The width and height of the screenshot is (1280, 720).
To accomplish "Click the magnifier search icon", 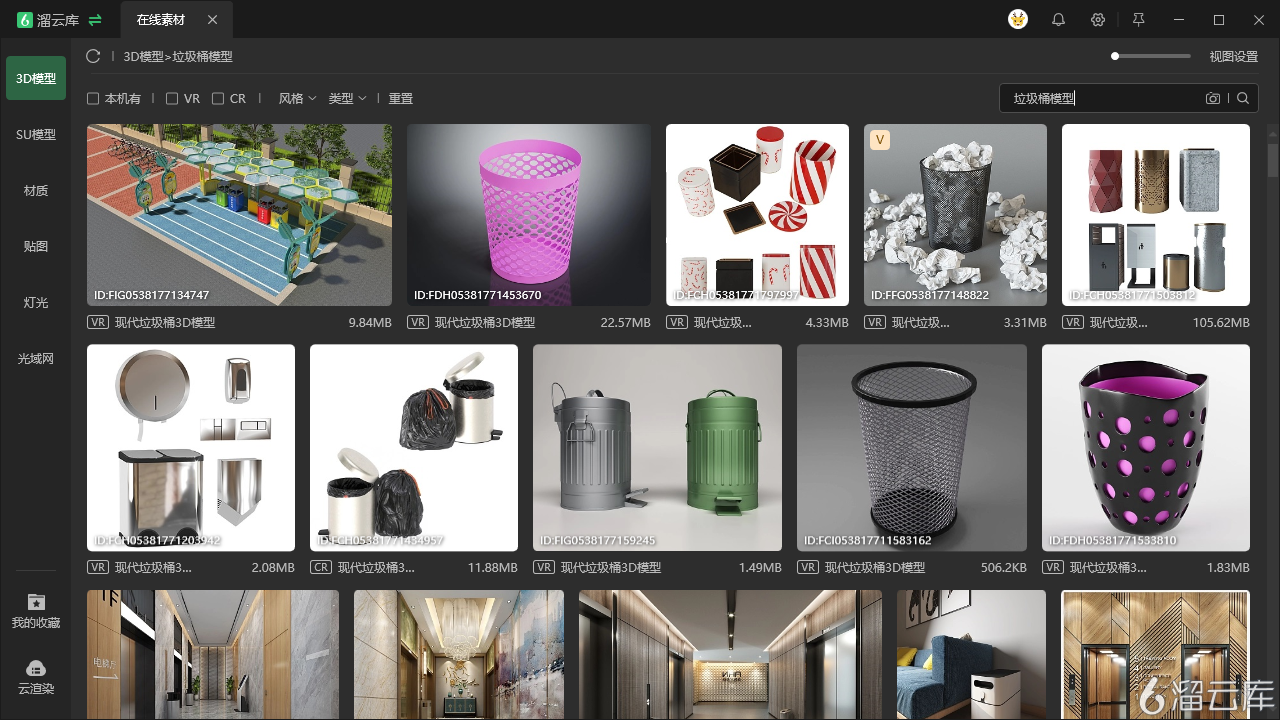I will (1243, 98).
